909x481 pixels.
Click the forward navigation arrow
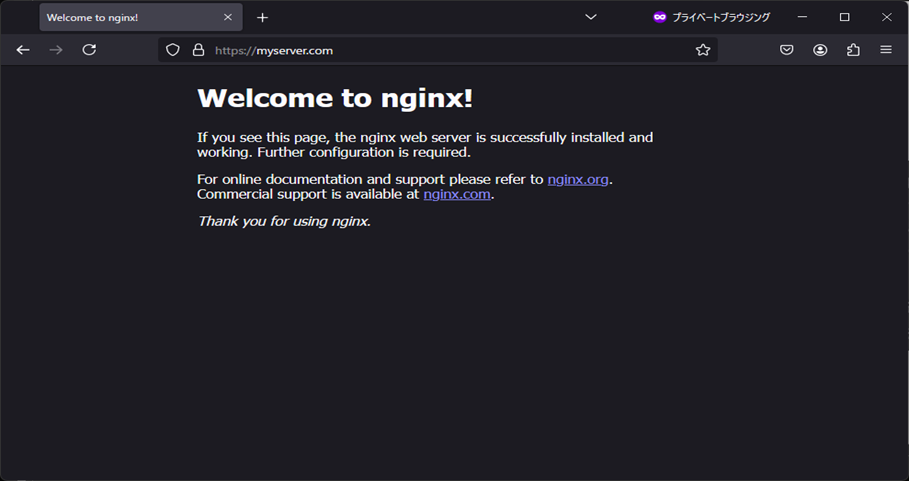pos(56,50)
